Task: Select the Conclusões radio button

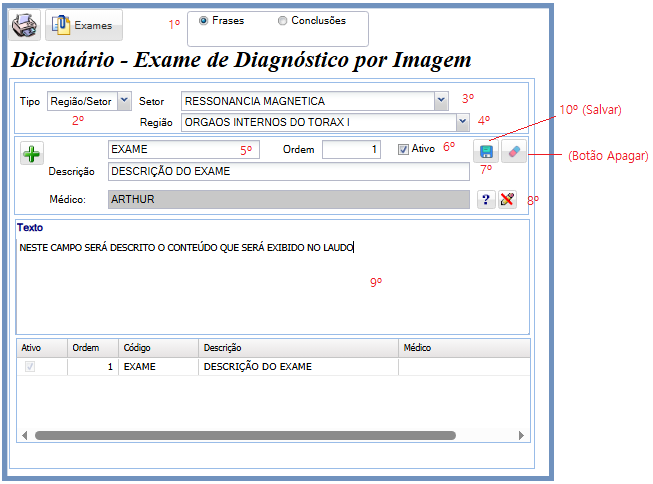Action: pos(282,21)
